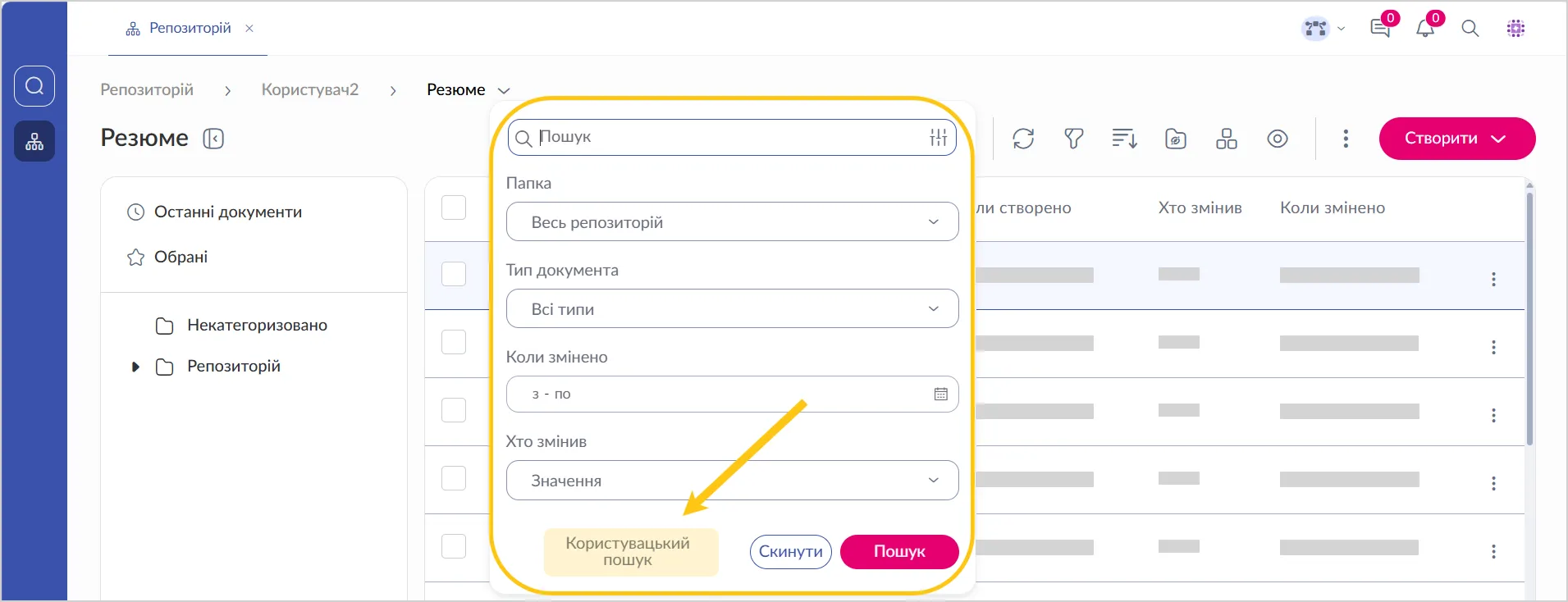1568x602 pixels.
Task: Open the Папка dropdown 'Весь репозиторій'
Action: coord(732,222)
